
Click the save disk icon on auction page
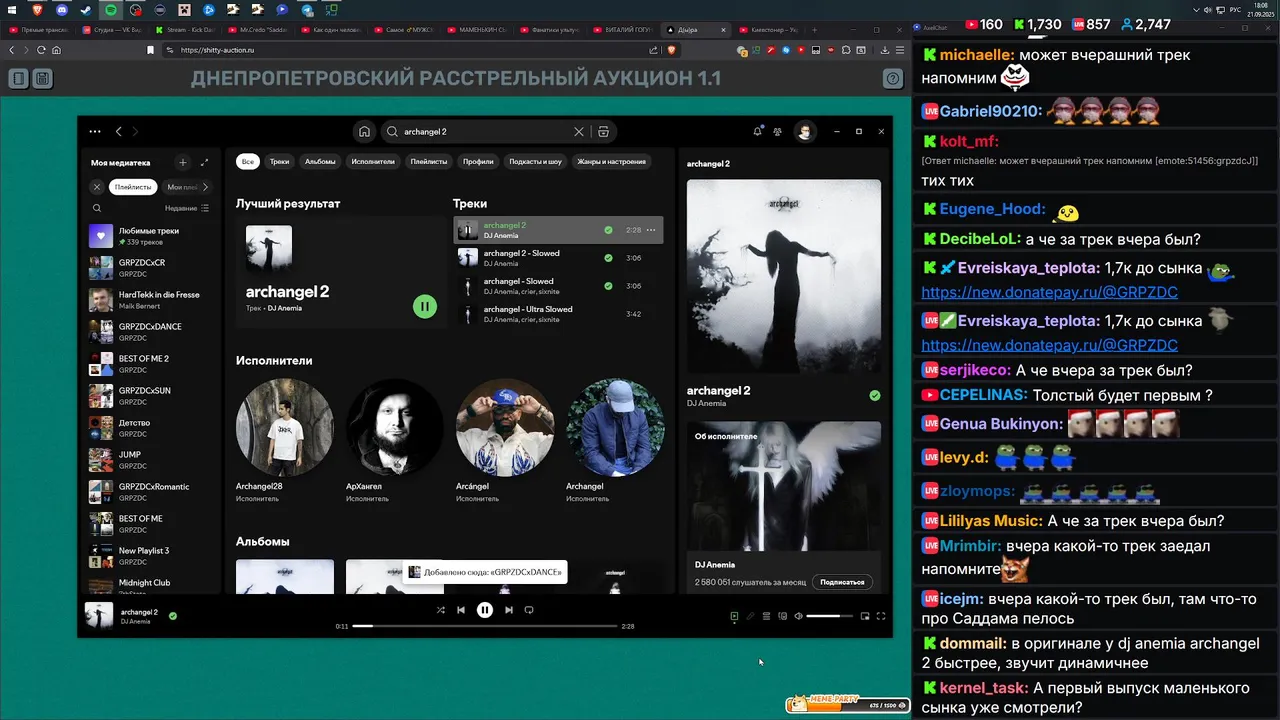(42, 78)
